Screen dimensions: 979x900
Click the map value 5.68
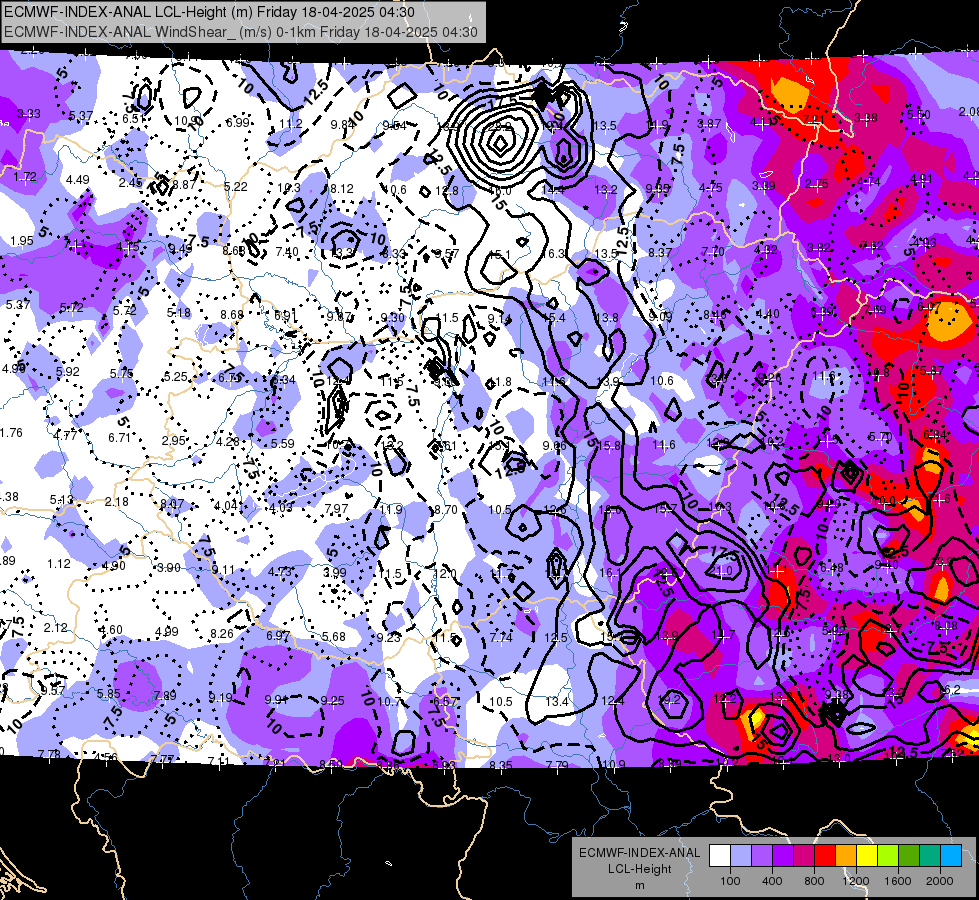[333, 636]
